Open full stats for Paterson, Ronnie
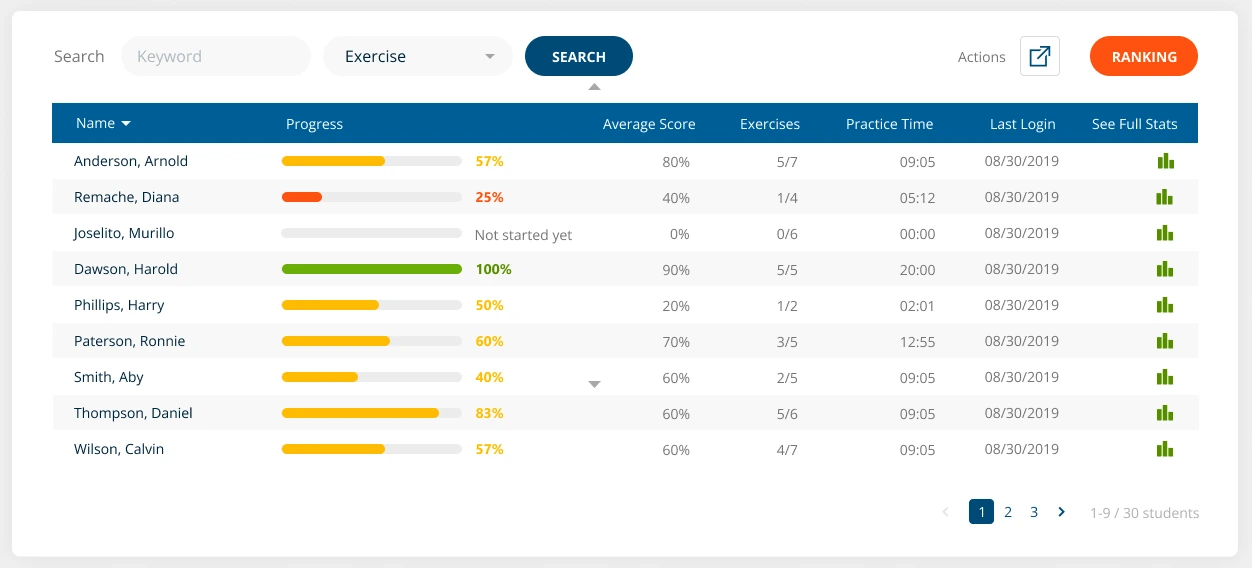The image size is (1252, 568). tap(1164, 341)
